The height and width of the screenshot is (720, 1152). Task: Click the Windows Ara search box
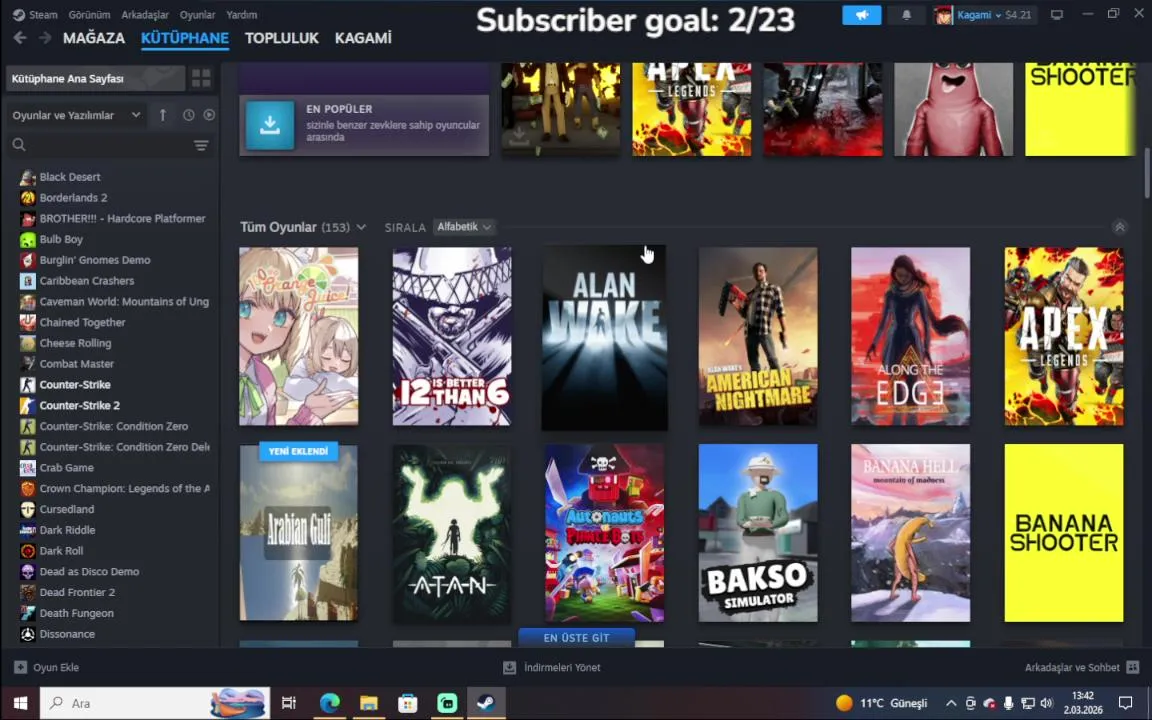point(155,703)
